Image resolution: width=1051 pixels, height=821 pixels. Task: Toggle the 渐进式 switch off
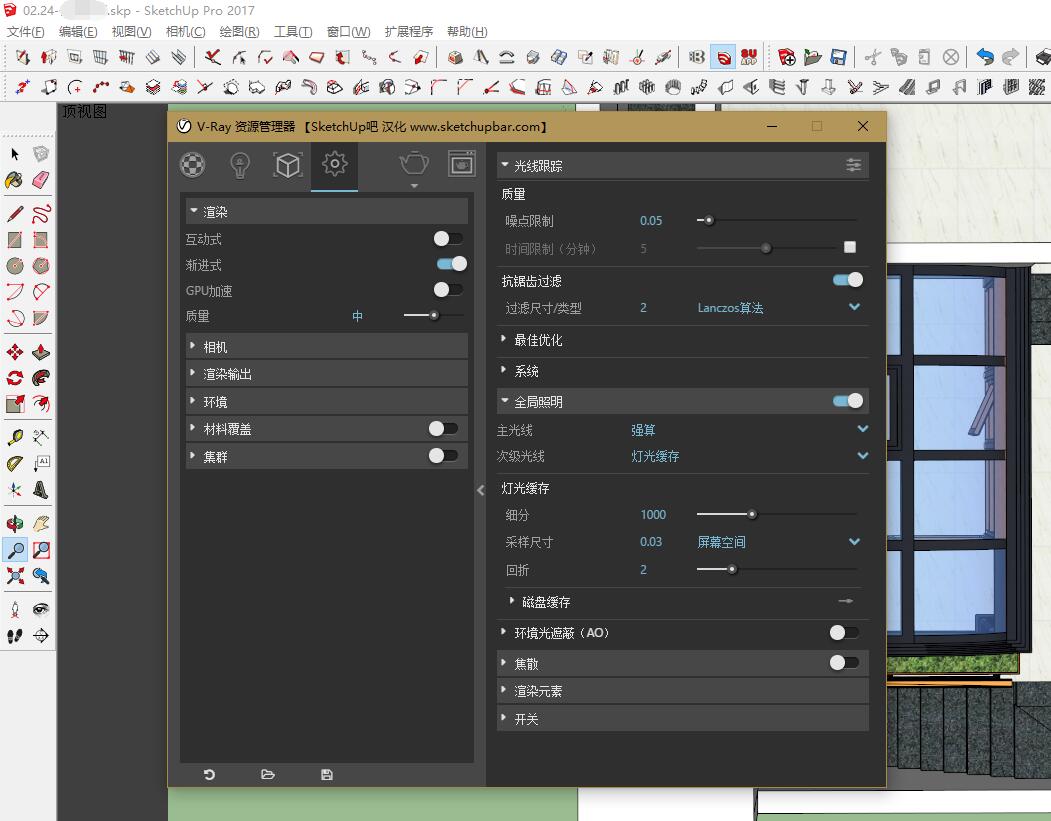452,264
